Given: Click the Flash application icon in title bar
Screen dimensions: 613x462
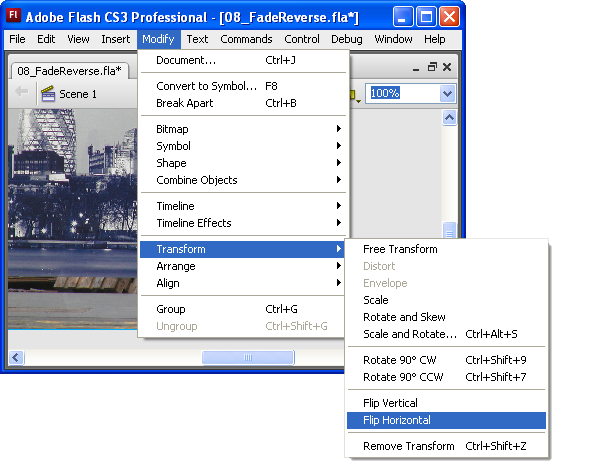Looking at the screenshot, I should pos(14,16).
